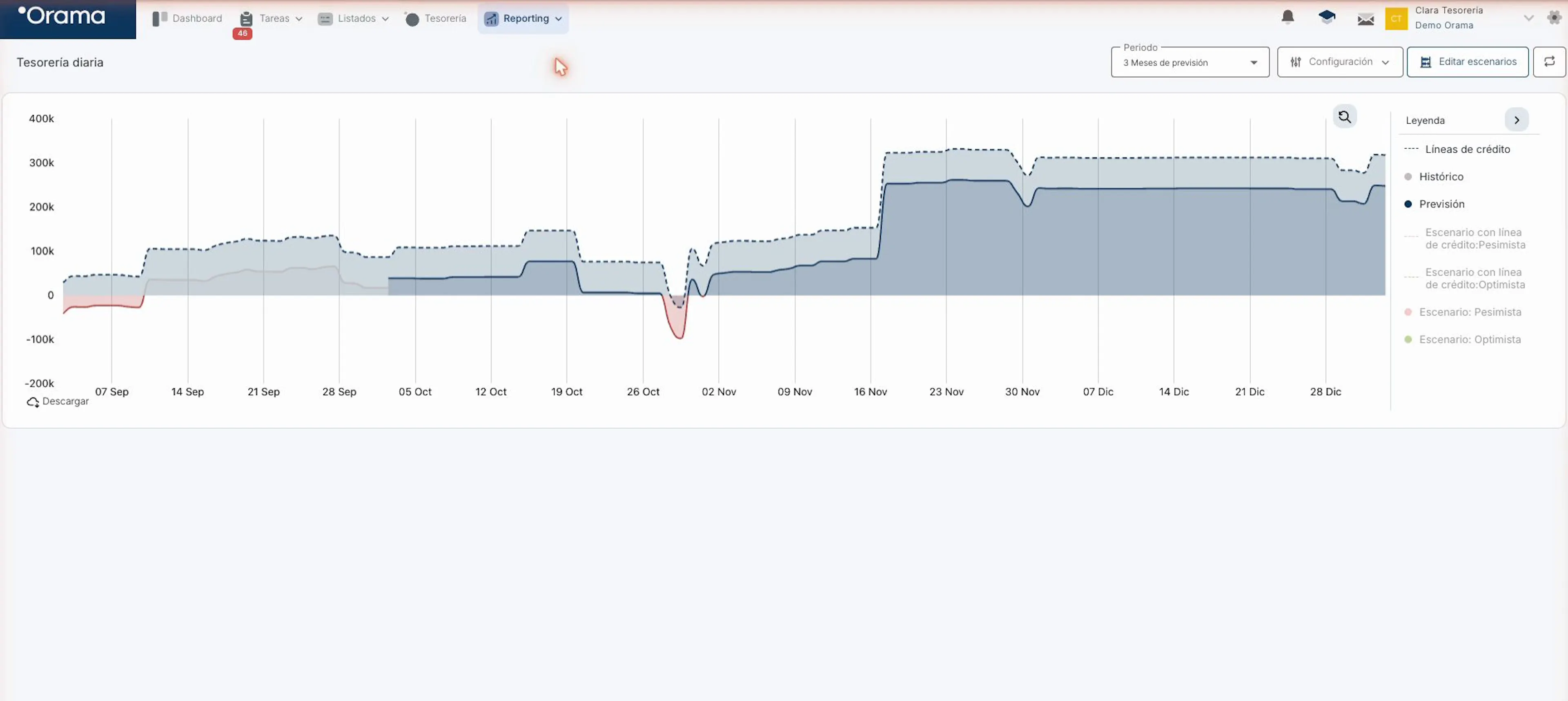Click the CT user avatar

click(1396, 18)
